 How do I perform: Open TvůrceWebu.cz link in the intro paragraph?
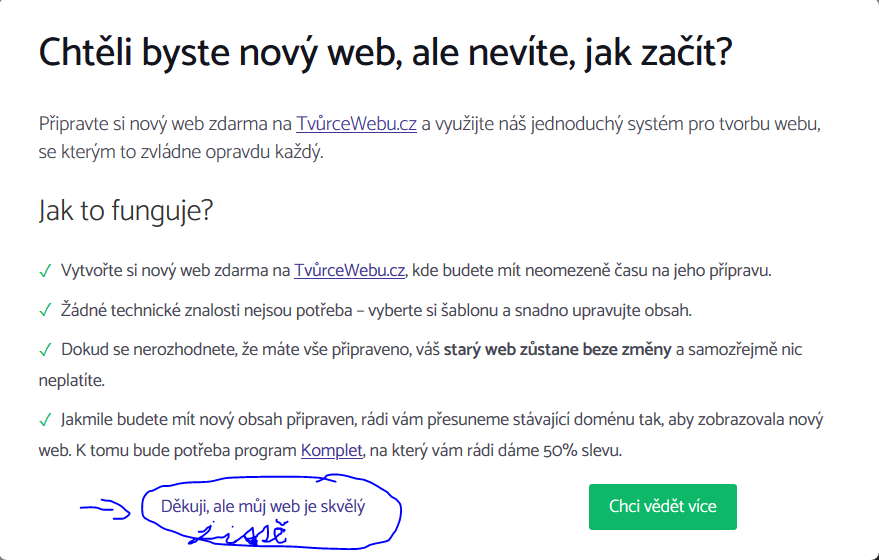tap(356, 125)
